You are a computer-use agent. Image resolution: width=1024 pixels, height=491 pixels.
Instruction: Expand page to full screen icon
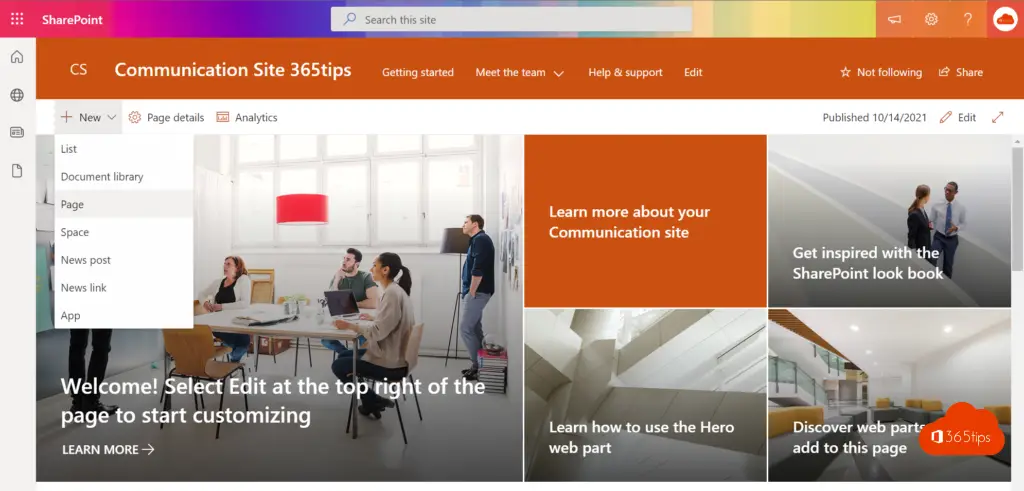tap(997, 117)
